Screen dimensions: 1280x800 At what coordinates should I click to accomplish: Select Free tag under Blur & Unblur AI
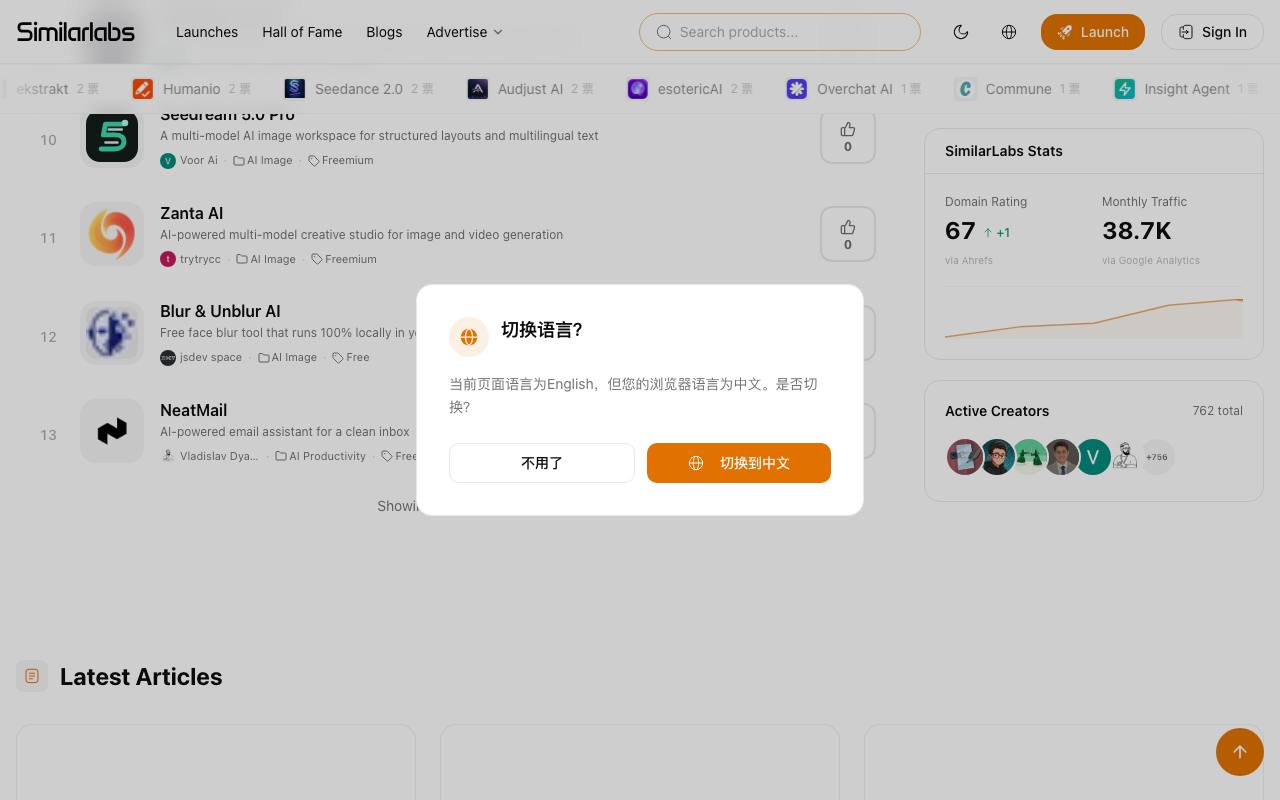[x=351, y=357]
